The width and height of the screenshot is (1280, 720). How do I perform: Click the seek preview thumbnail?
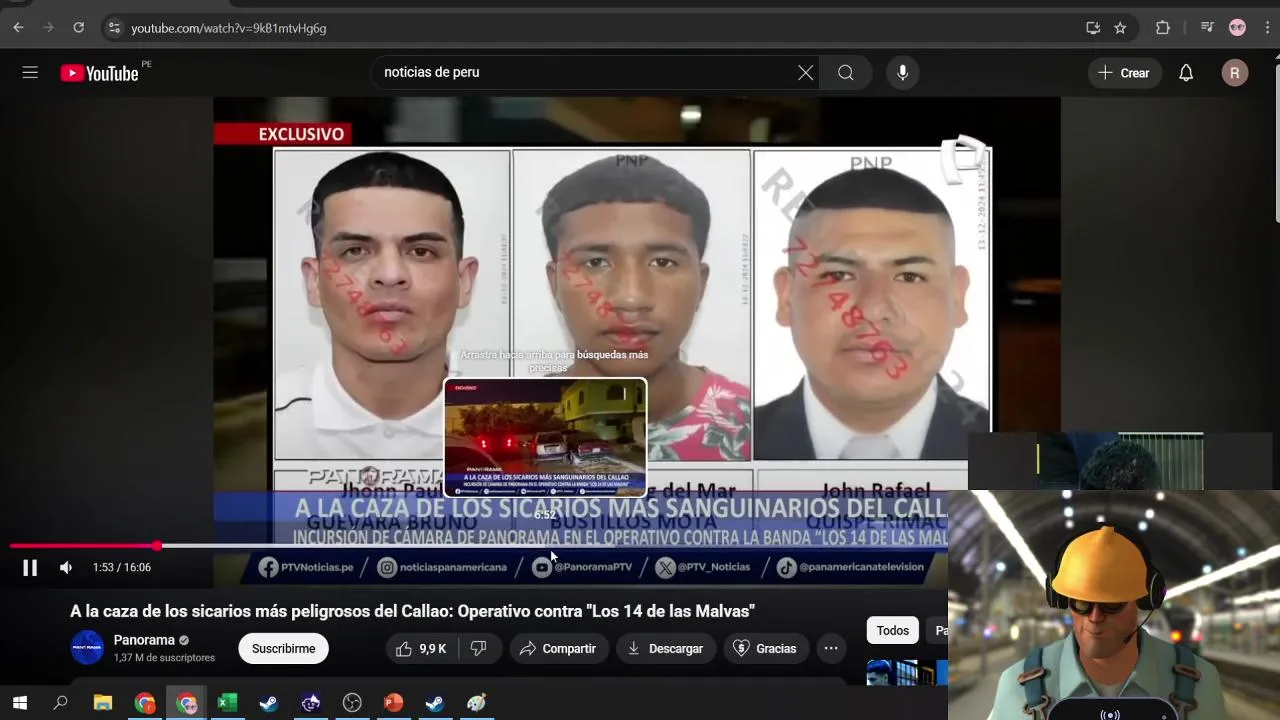click(545, 438)
